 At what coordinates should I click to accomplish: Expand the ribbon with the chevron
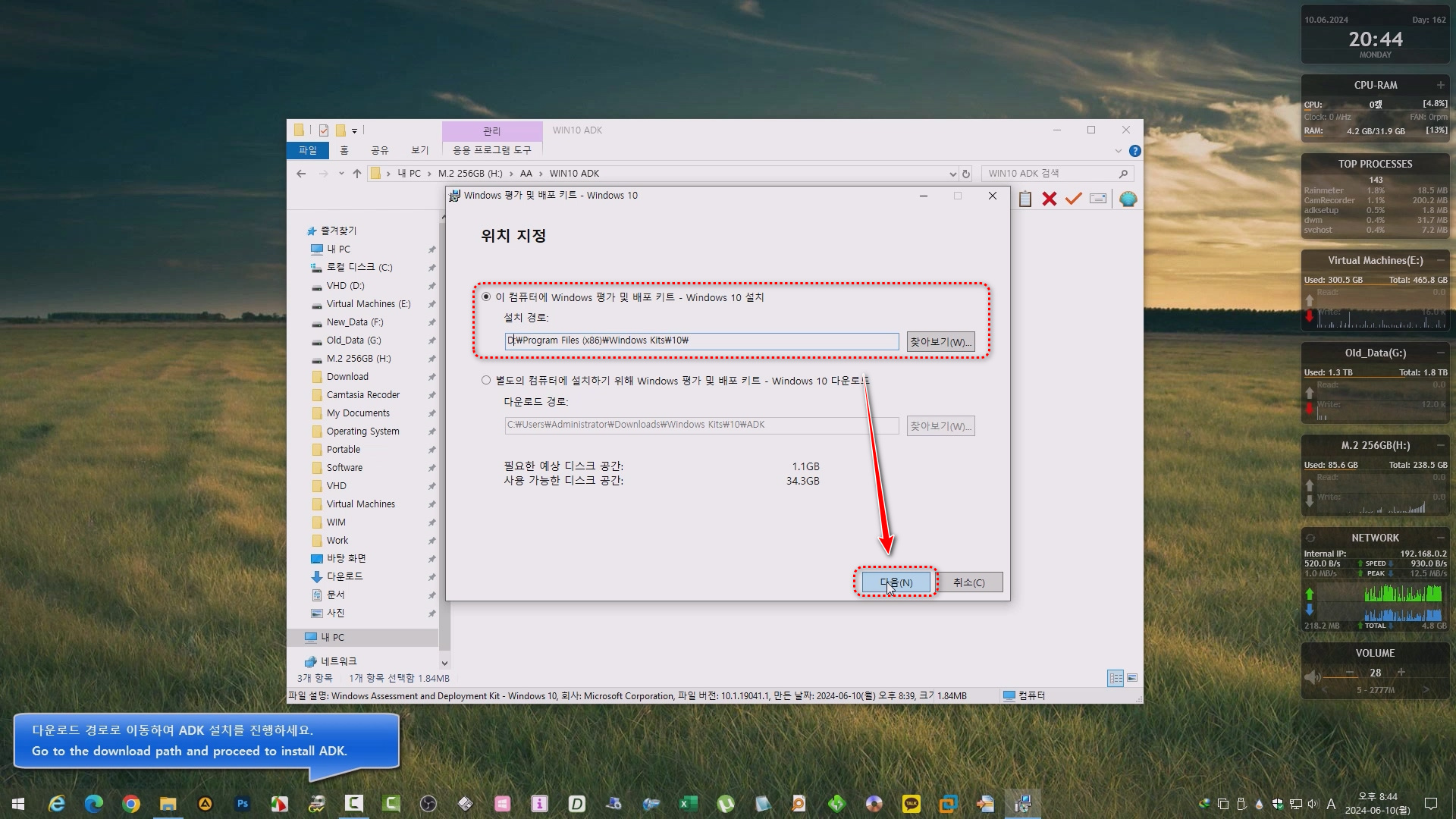coord(1118,151)
